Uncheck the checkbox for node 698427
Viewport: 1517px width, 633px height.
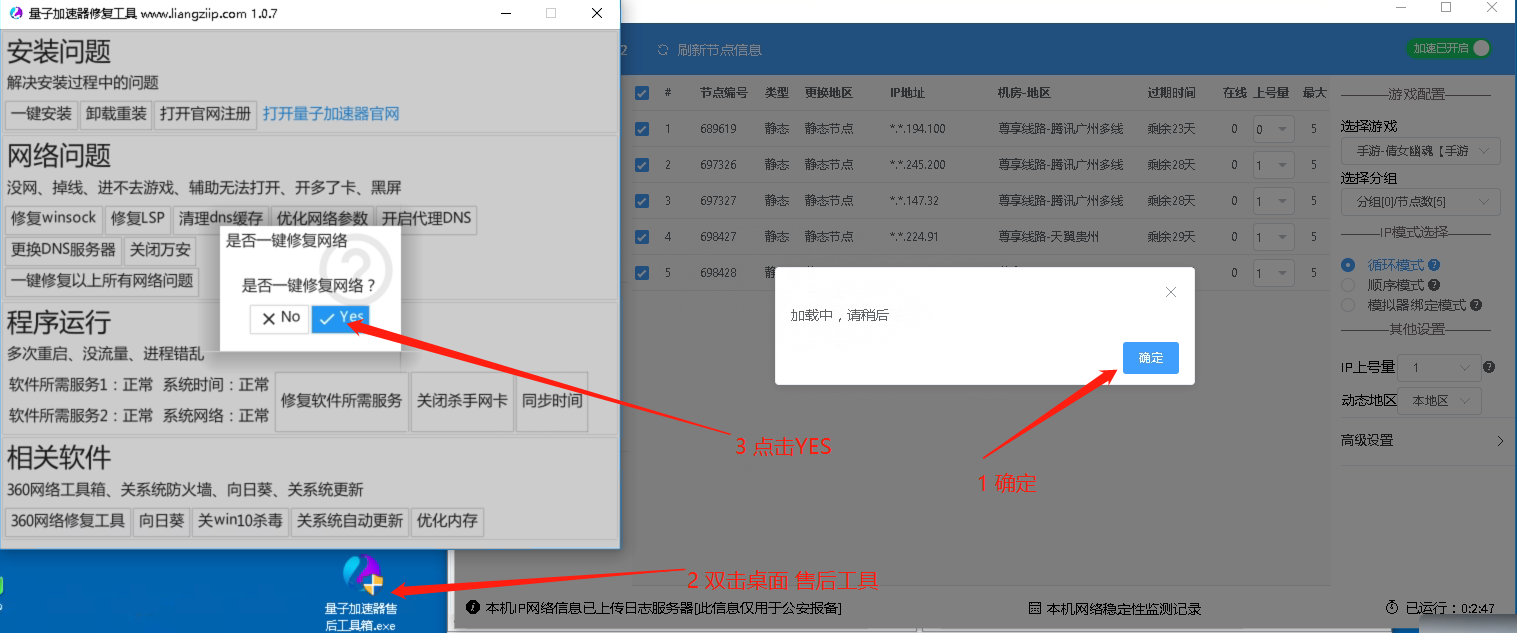[x=642, y=237]
